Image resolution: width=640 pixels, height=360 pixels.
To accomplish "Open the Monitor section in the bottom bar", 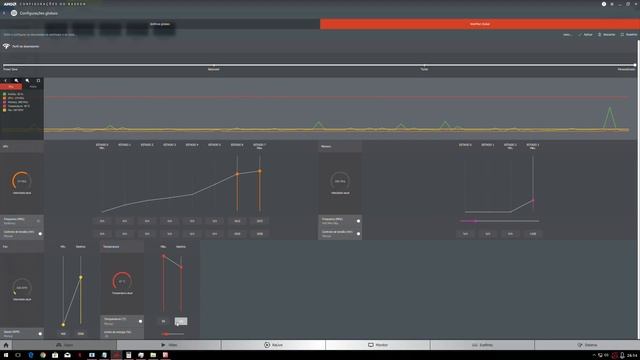I will click(378, 345).
